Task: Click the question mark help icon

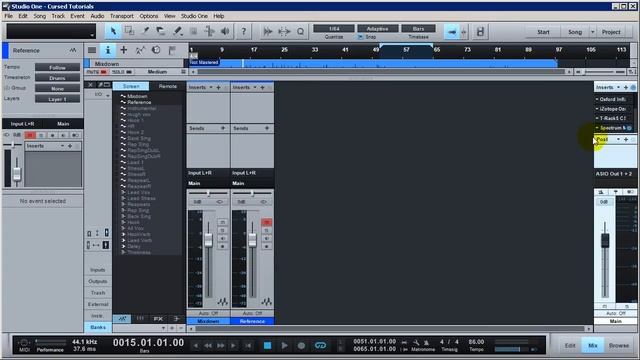Action: click(x=244, y=31)
